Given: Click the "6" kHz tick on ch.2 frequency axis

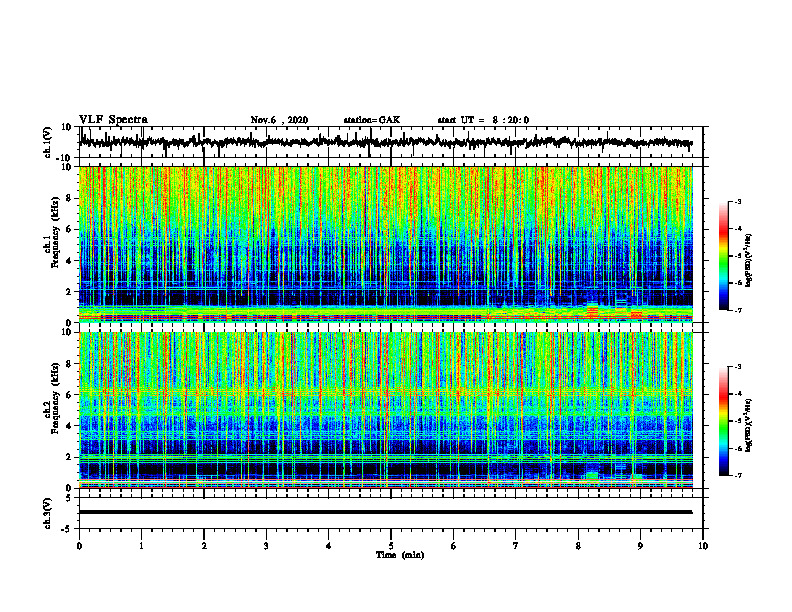Looking at the screenshot, I should tap(69, 394).
